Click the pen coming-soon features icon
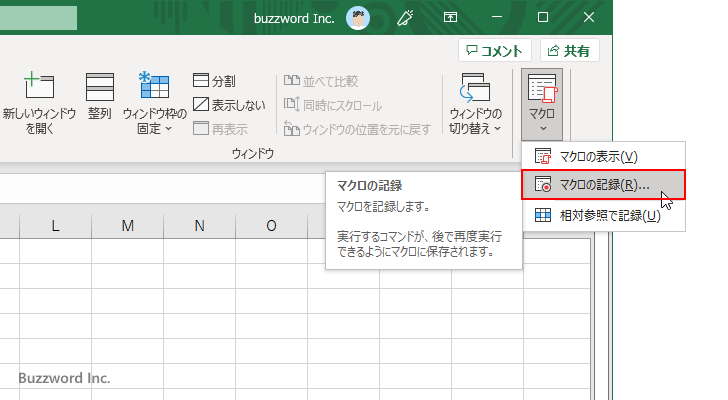The width and height of the screenshot is (728, 400). pyautogui.click(x=405, y=18)
